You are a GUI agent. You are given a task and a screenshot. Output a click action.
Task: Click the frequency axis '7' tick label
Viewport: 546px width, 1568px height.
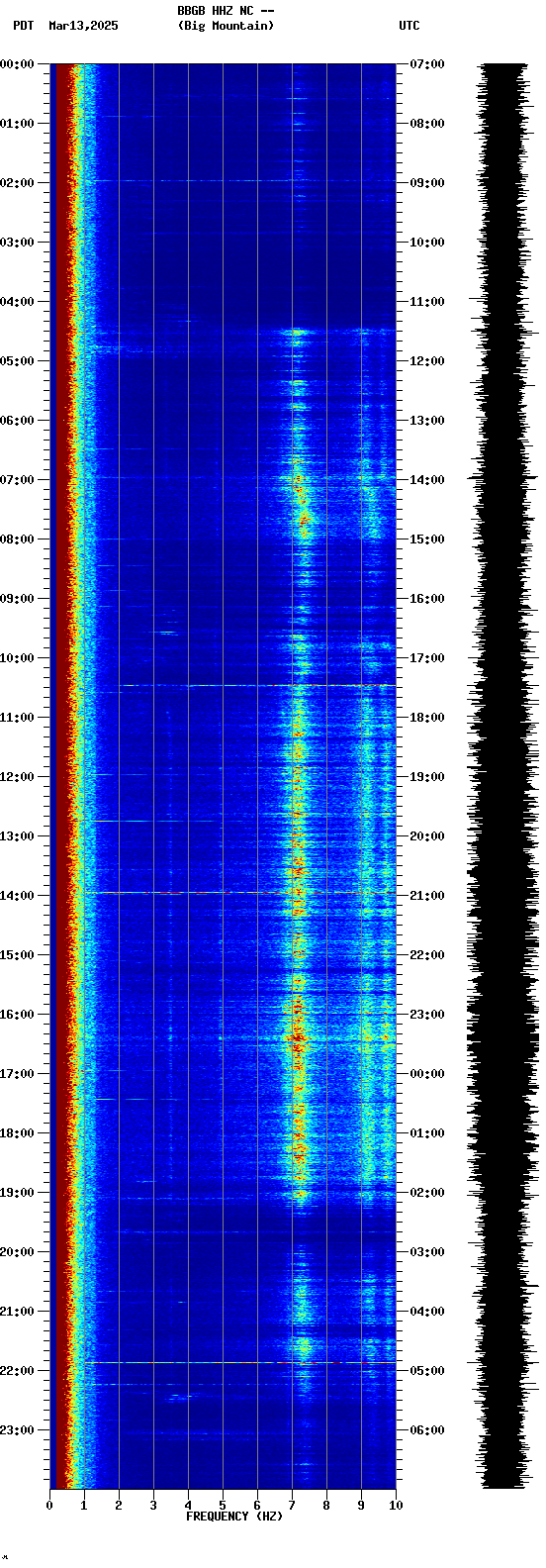pyautogui.click(x=292, y=1506)
